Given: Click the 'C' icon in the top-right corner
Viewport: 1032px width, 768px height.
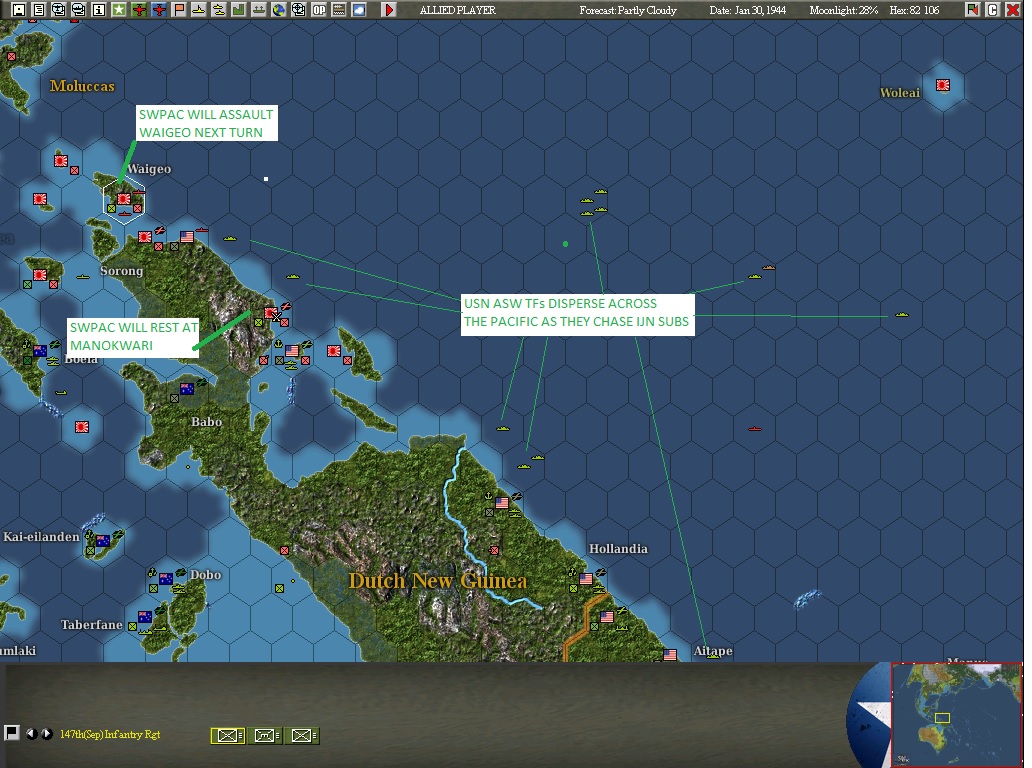Looking at the screenshot, I should coord(993,10).
